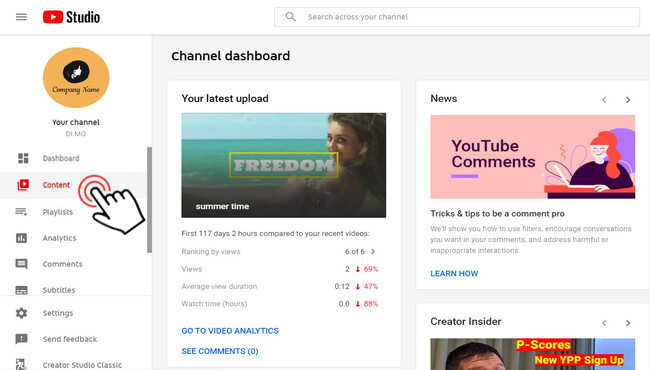
Task: Click the 'Your latest upload' card title
Action: click(x=225, y=99)
